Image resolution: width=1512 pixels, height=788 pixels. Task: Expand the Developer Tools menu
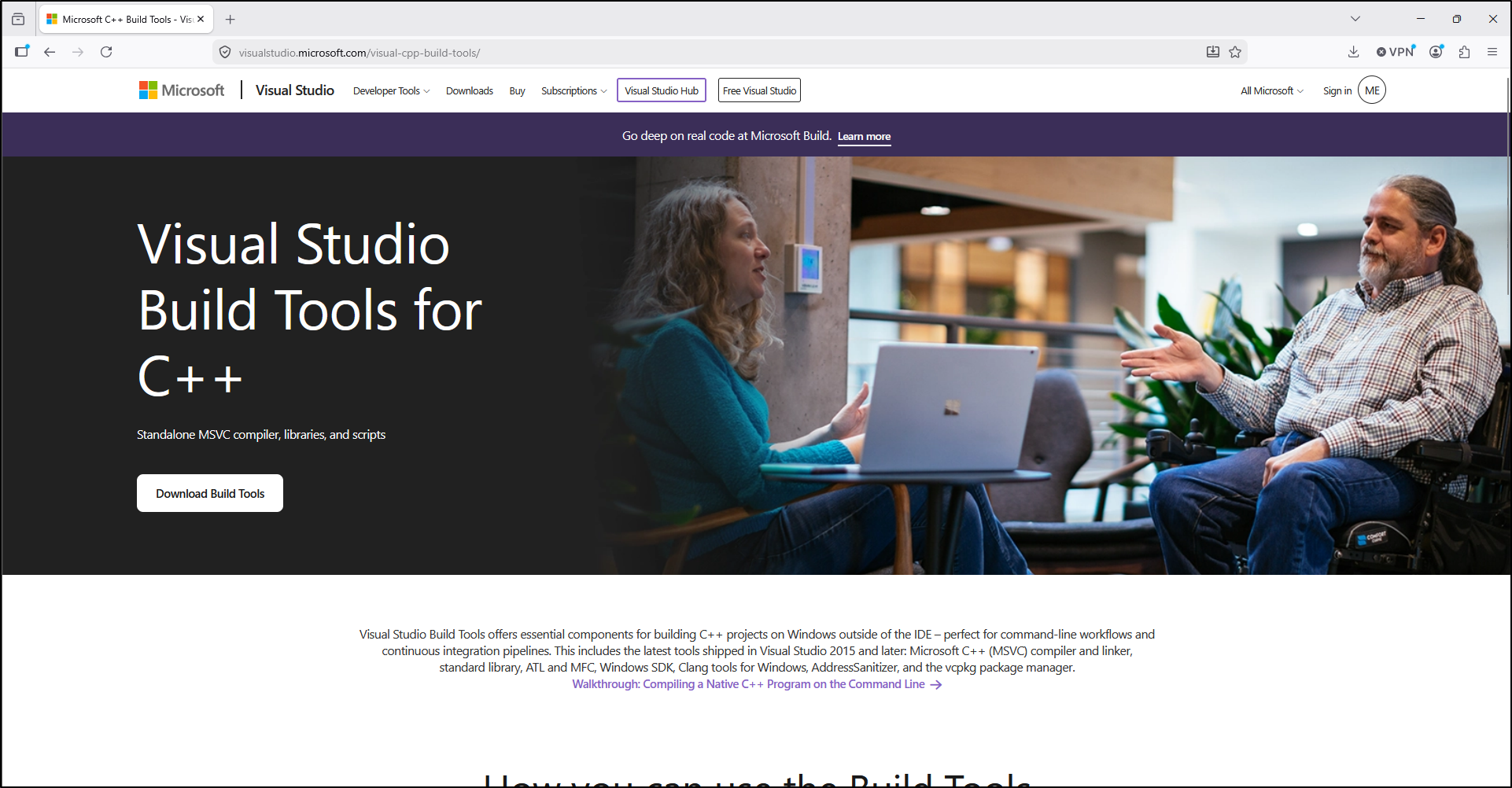tap(392, 91)
